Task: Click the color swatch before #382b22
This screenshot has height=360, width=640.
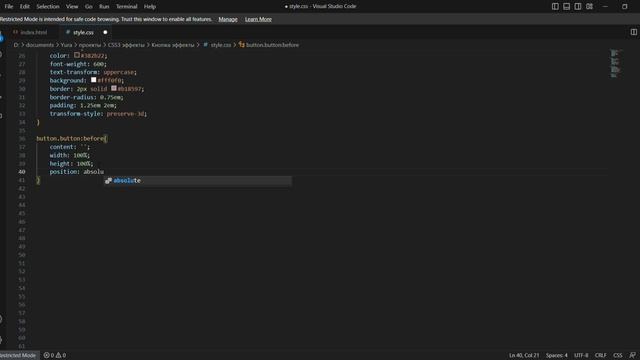Action: [77, 55]
